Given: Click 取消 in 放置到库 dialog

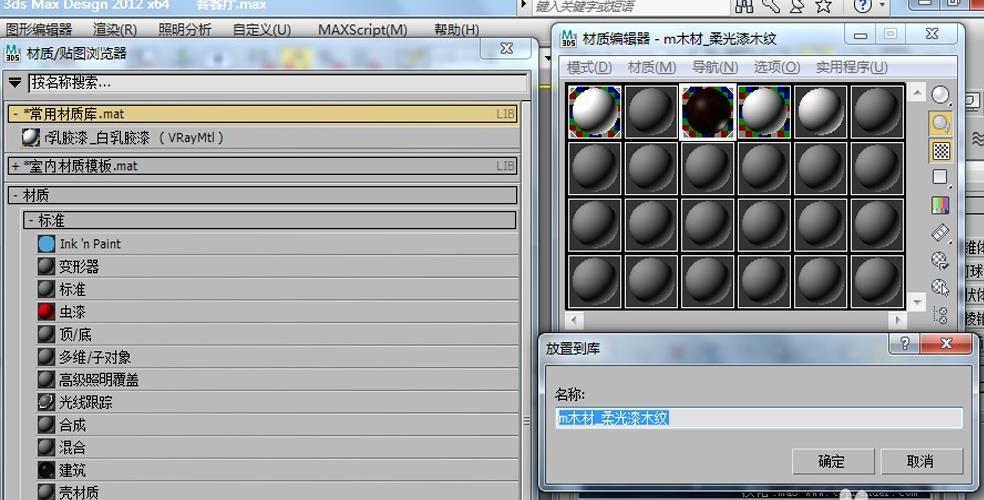Looking at the screenshot, I should point(921,461).
